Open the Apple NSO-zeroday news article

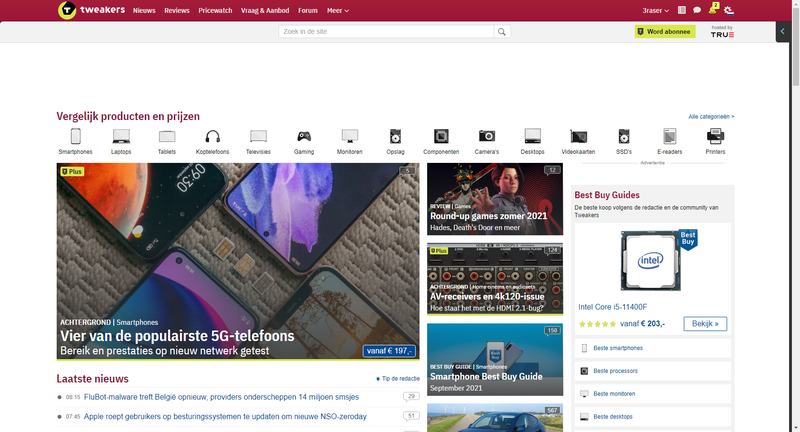(225, 417)
